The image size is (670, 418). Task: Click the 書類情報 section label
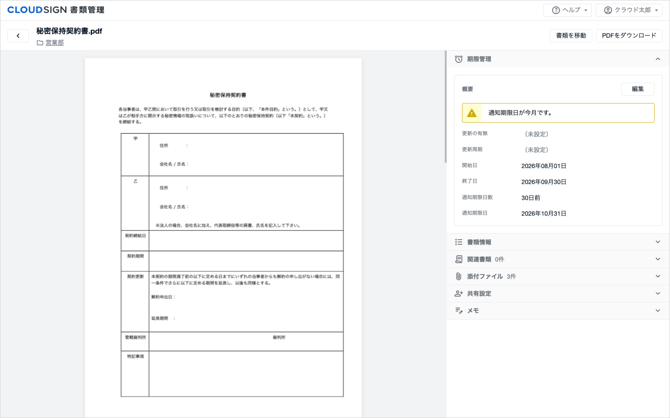click(479, 242)
